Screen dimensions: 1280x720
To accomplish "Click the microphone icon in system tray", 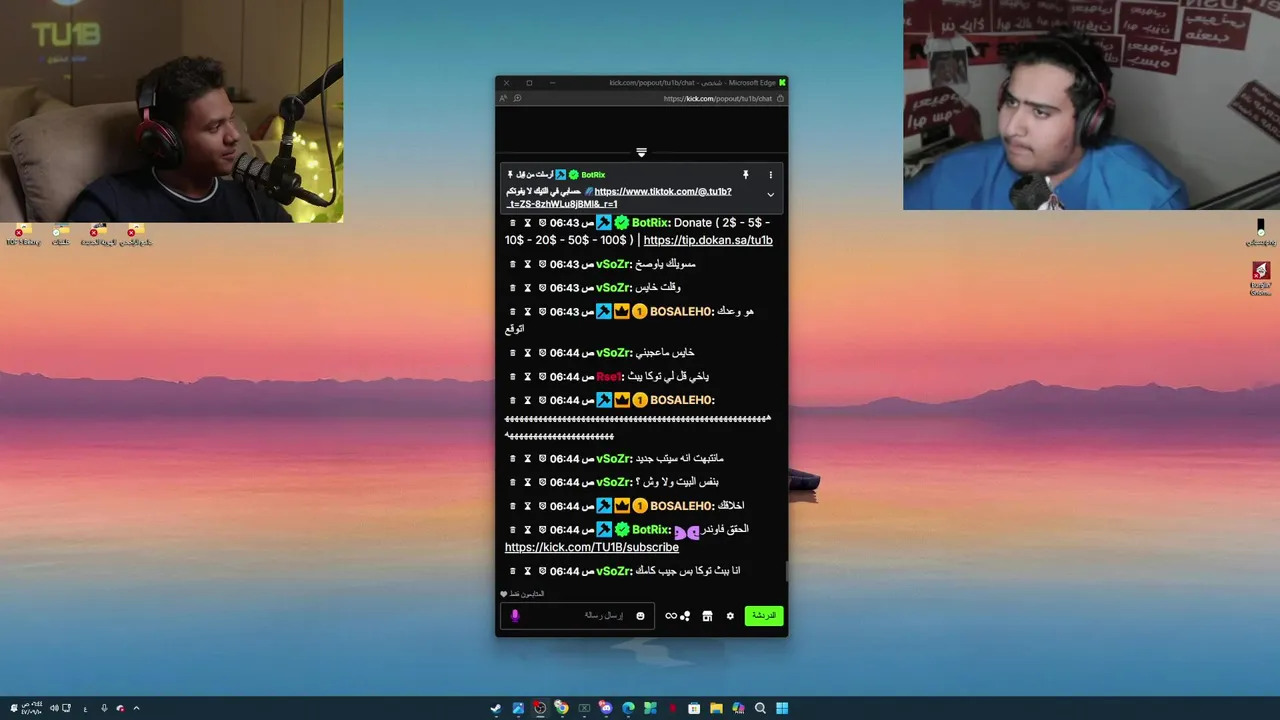I will tap(103, 708).
